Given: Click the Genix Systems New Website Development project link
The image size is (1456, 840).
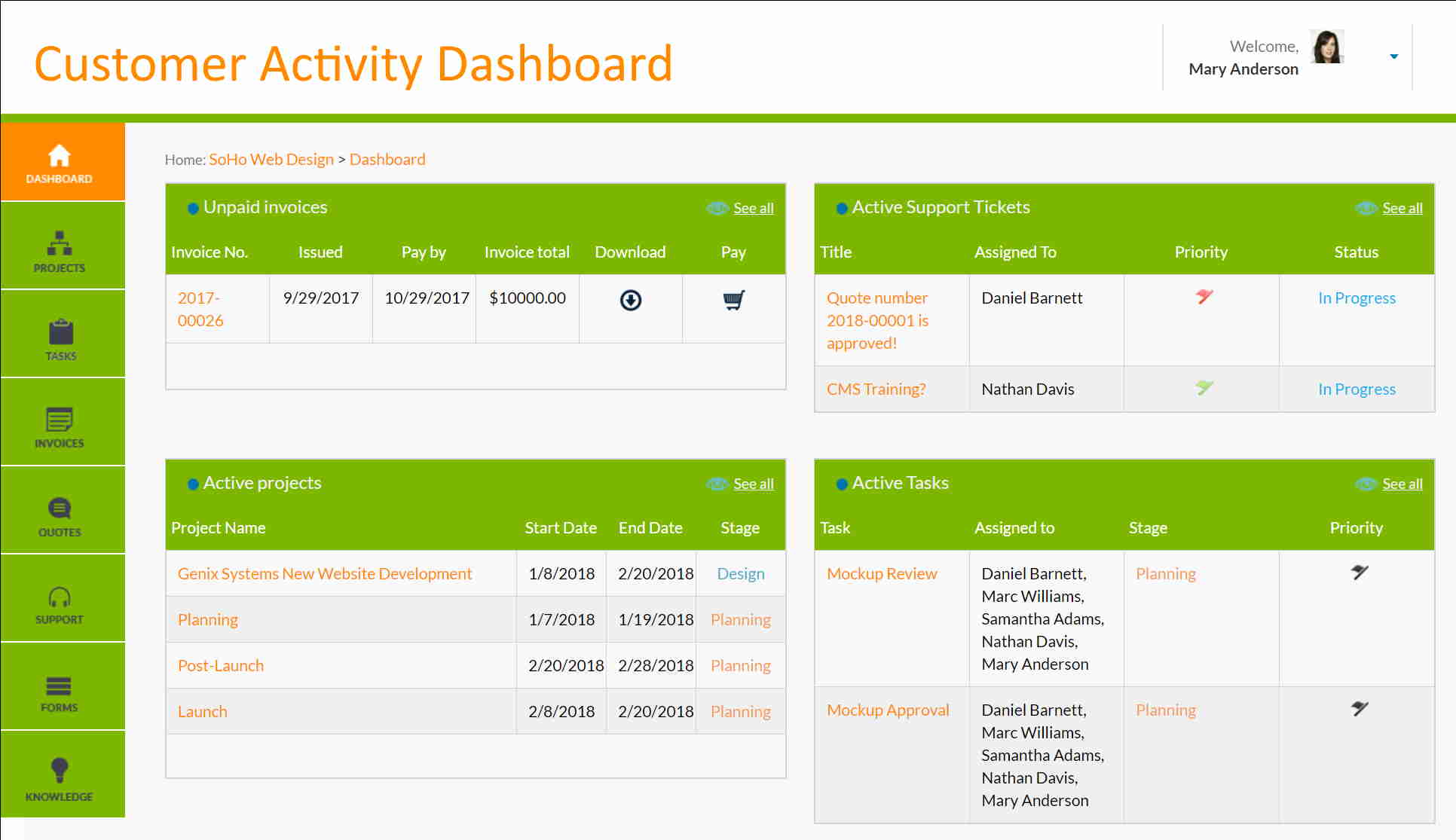Looking at the screenshot, I should click(x=324, y=573).
